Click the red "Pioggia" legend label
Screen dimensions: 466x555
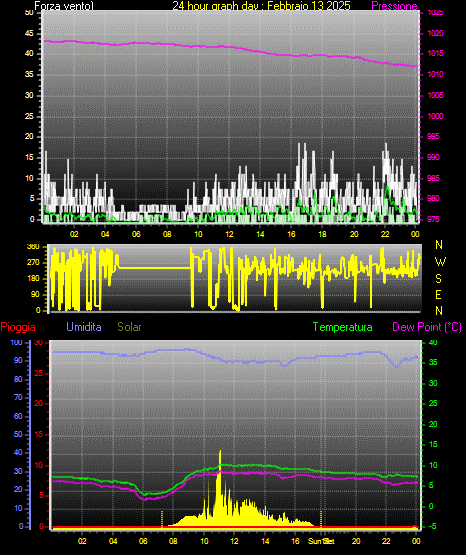[x=18, y=327]
